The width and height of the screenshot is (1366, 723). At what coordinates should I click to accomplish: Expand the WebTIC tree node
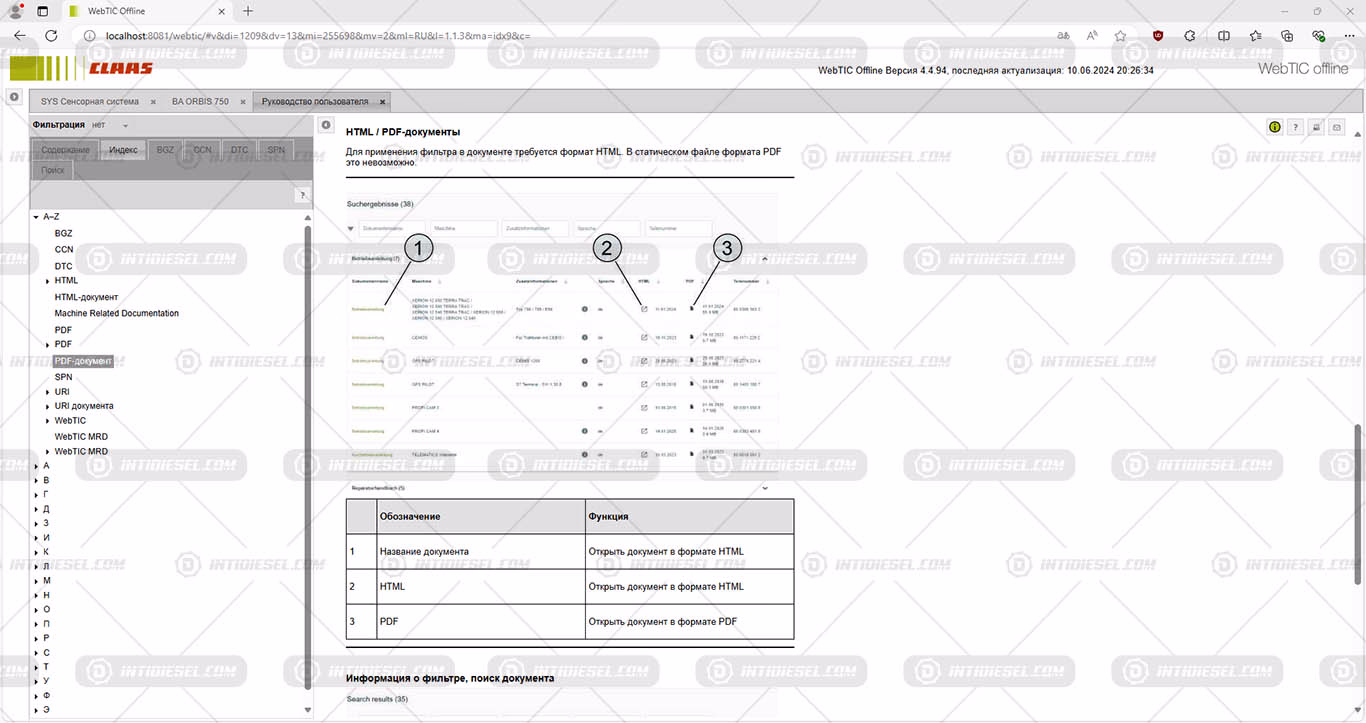(x=48, y=421)
